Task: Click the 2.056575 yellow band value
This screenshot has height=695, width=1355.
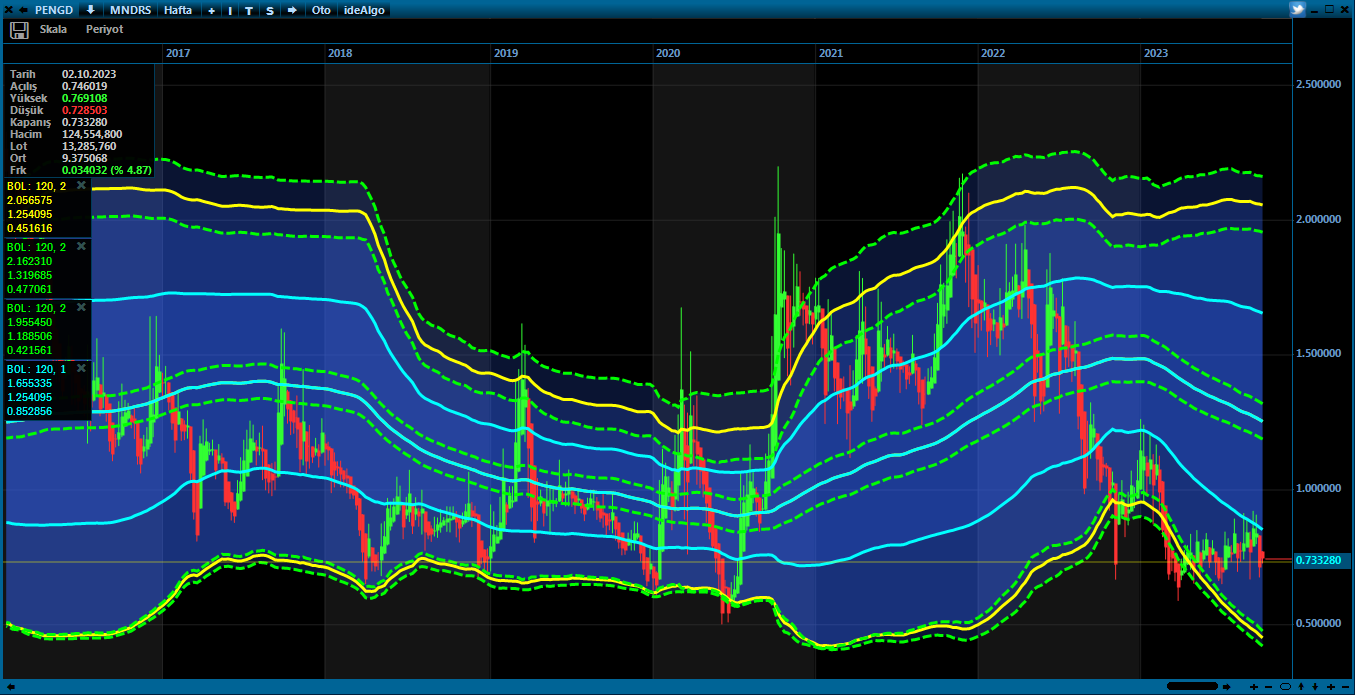Action: (29, 200)
